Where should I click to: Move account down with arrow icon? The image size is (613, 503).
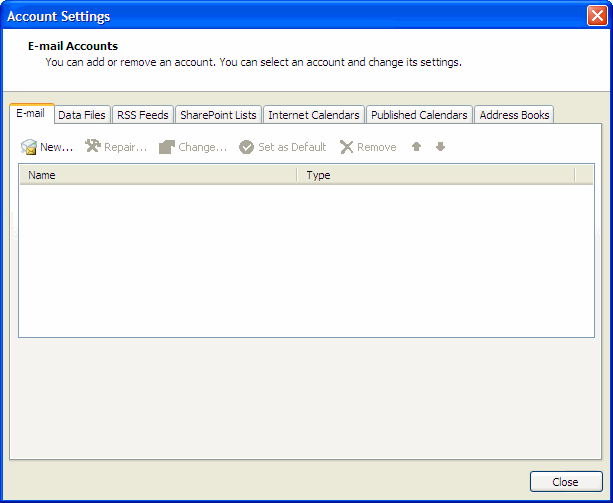coord(441,147)
